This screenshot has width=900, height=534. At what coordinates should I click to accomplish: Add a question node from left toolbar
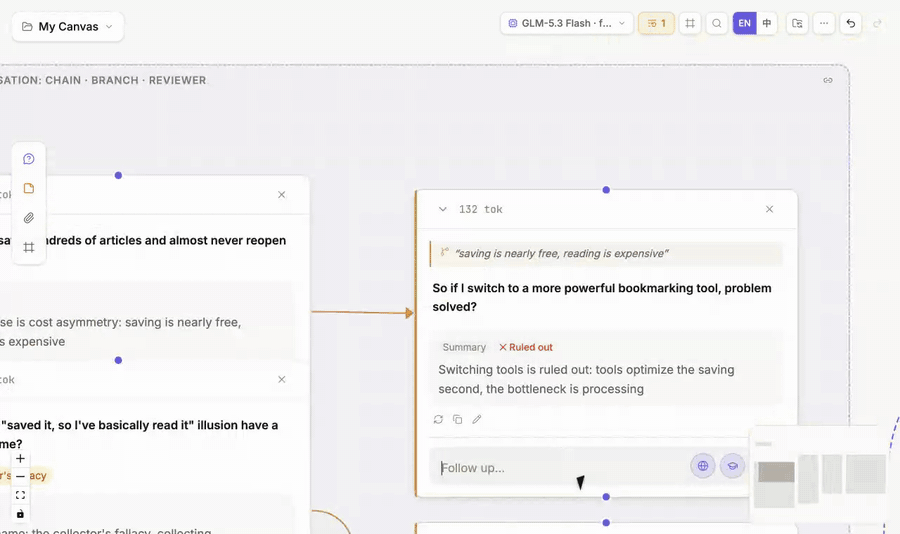29,159
